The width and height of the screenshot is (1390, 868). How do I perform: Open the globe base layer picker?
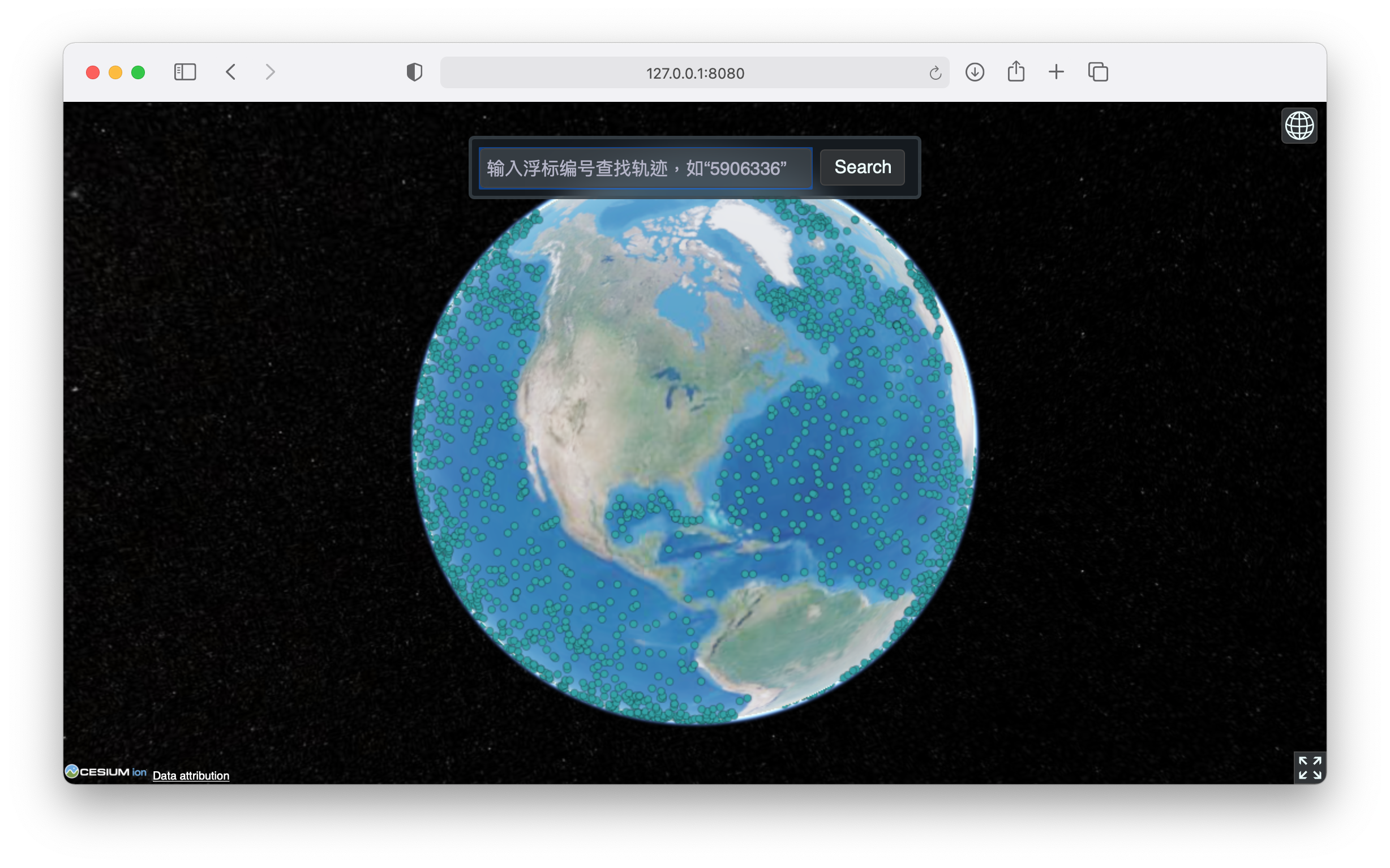[1299, 126]
